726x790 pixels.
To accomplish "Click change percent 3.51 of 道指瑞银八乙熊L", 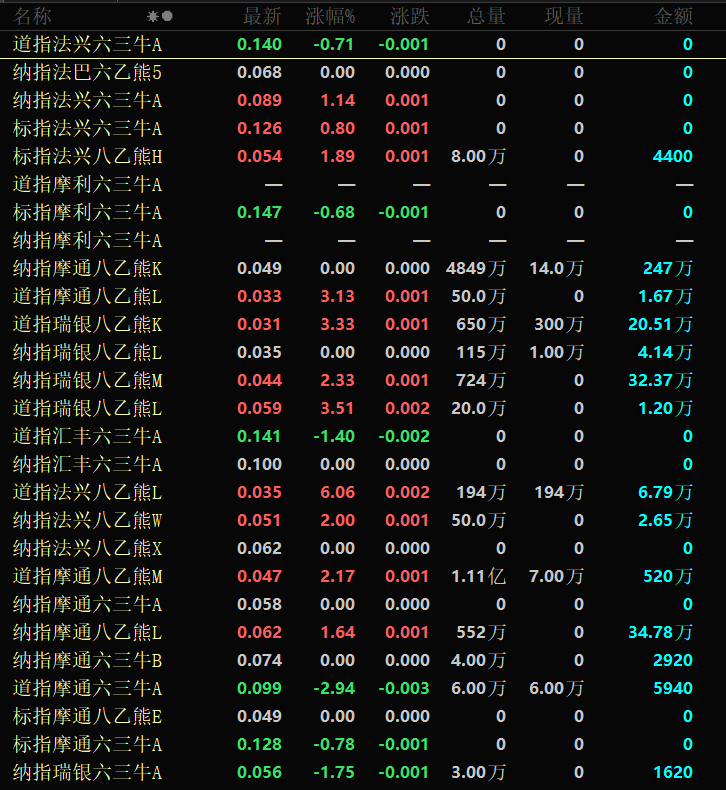I will (x=338, y=408).
